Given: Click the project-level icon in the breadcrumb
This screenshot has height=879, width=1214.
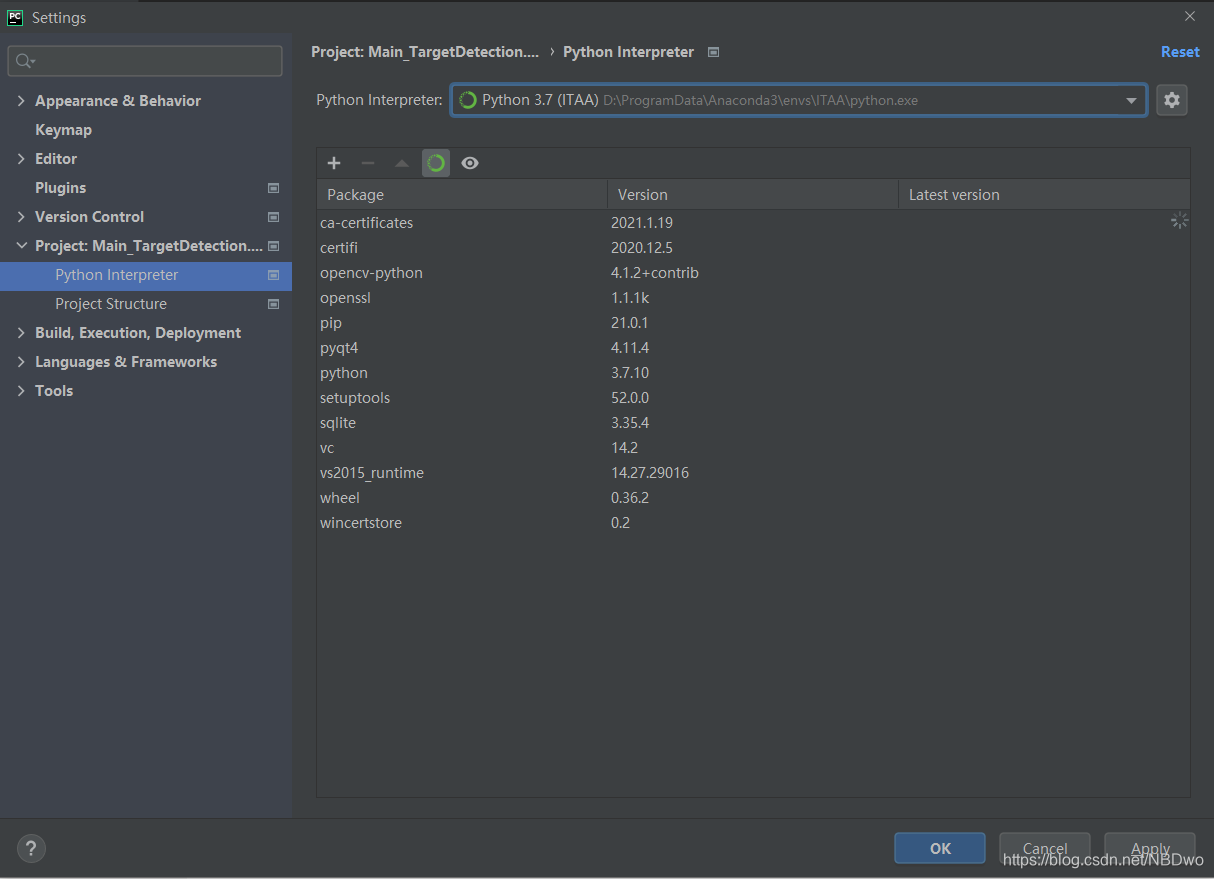Looking at the screenshot, I should coord(713,52).
